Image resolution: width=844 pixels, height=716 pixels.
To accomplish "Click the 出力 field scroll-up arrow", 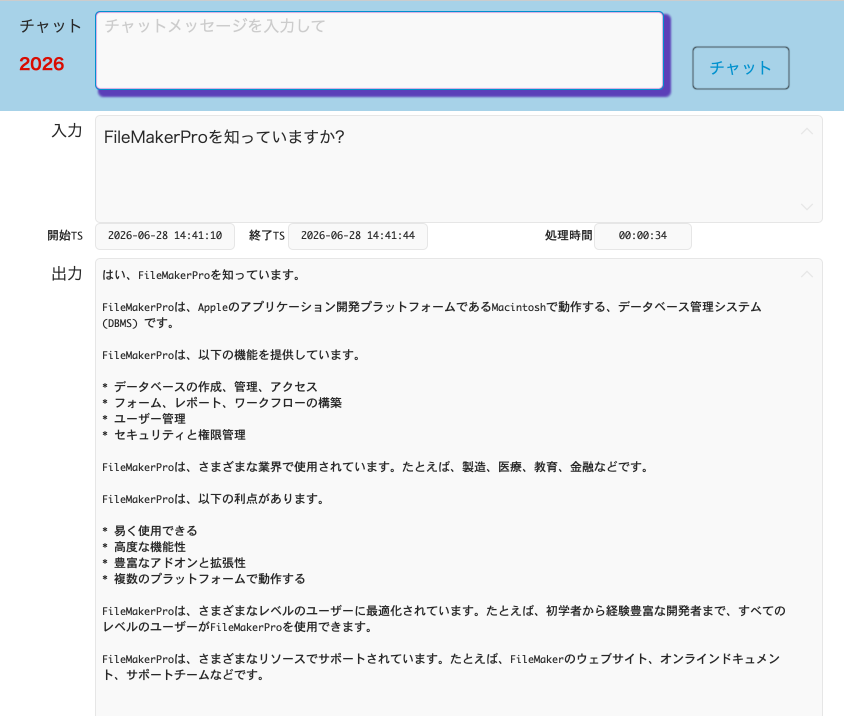I will [x=806, y=275].
